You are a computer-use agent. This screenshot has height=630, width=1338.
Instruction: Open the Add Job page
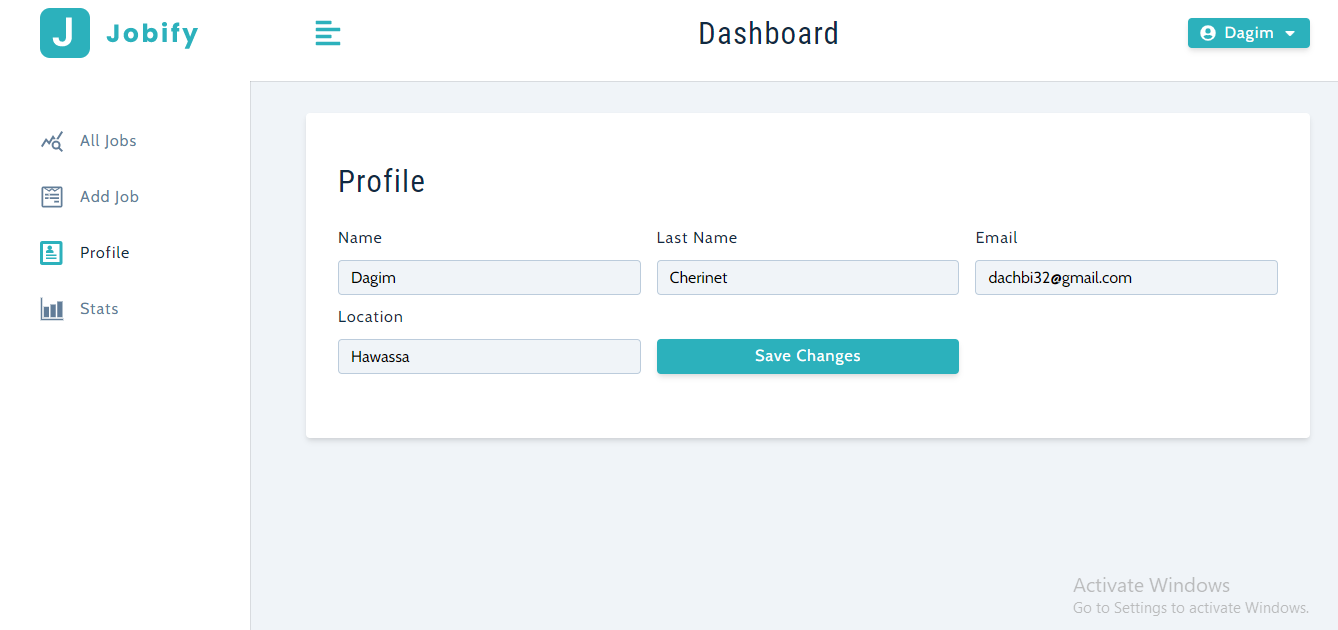pos(108,196)
